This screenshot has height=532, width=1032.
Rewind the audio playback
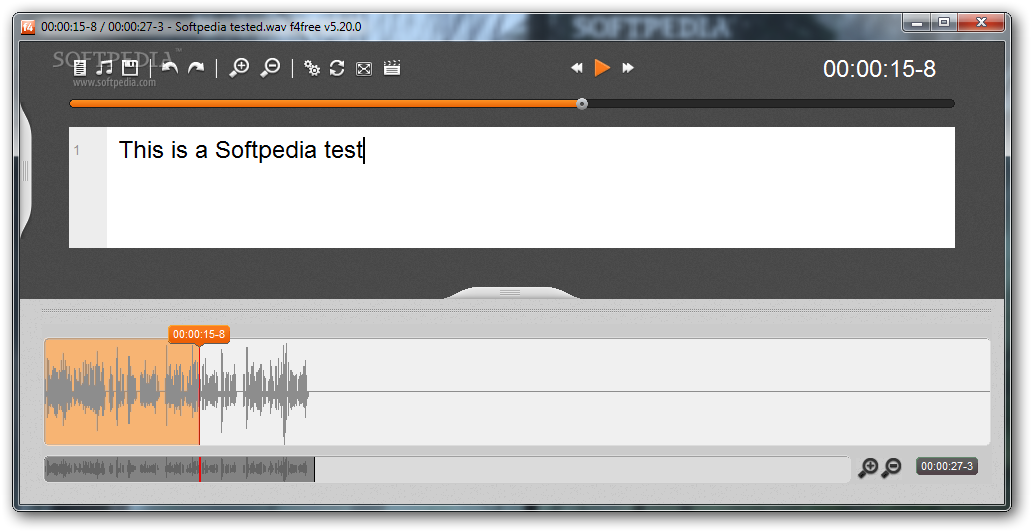pyautogui.click(x=577, y=68)
